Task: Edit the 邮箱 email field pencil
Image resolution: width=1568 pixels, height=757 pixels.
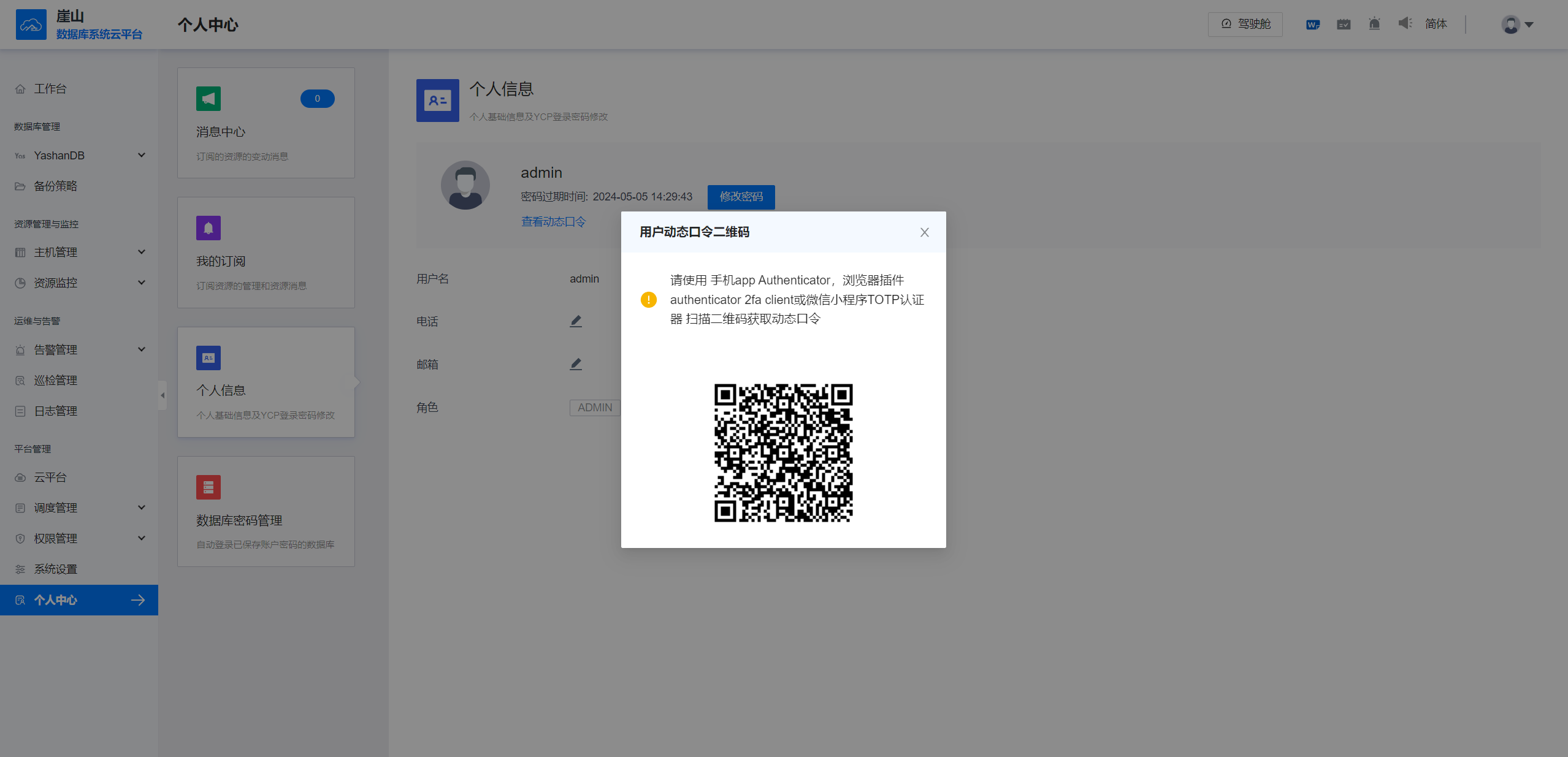Action: 575,363
